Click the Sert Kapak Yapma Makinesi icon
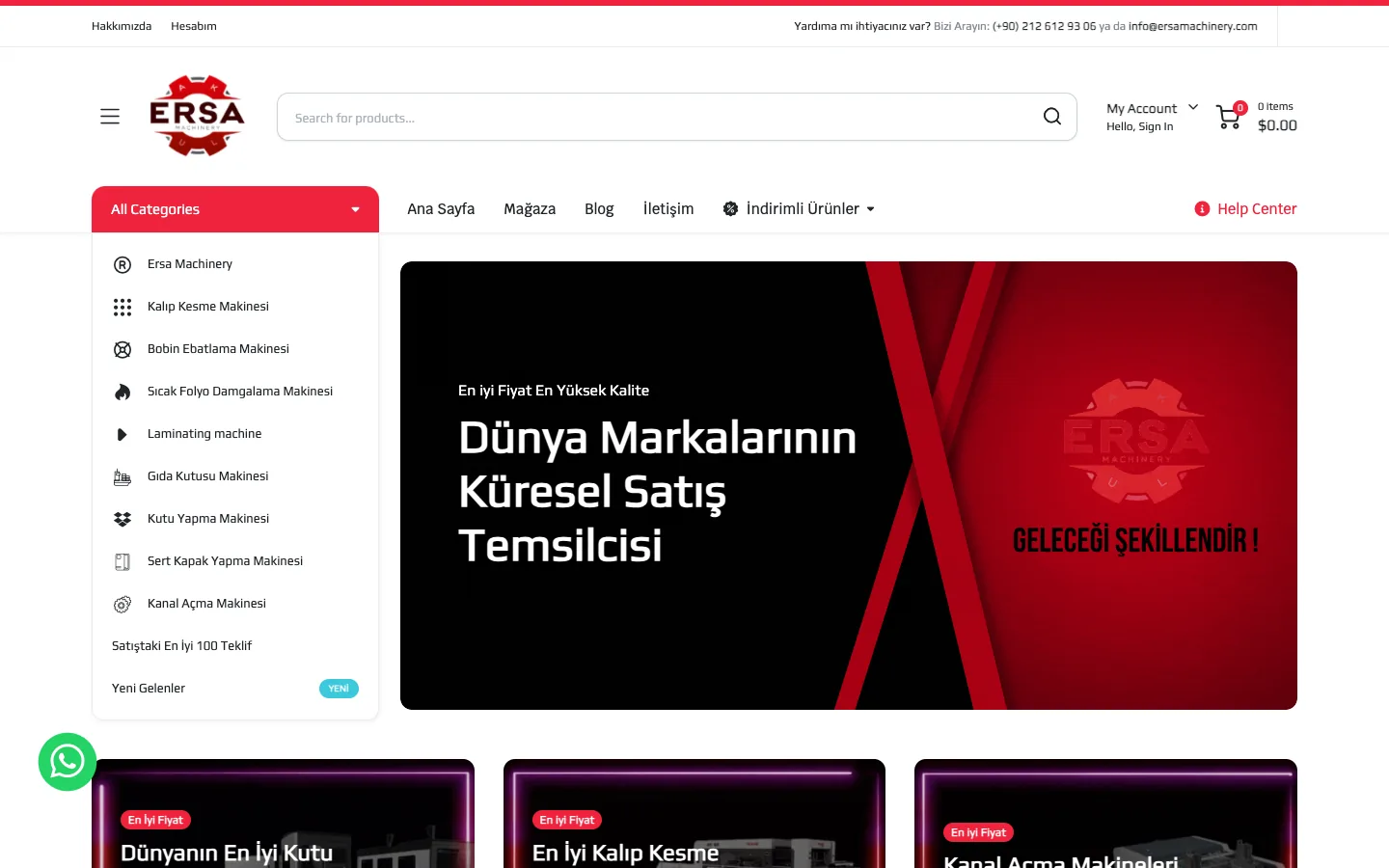Viewport: 1389px width, 868px height. (x=123, y=561)
